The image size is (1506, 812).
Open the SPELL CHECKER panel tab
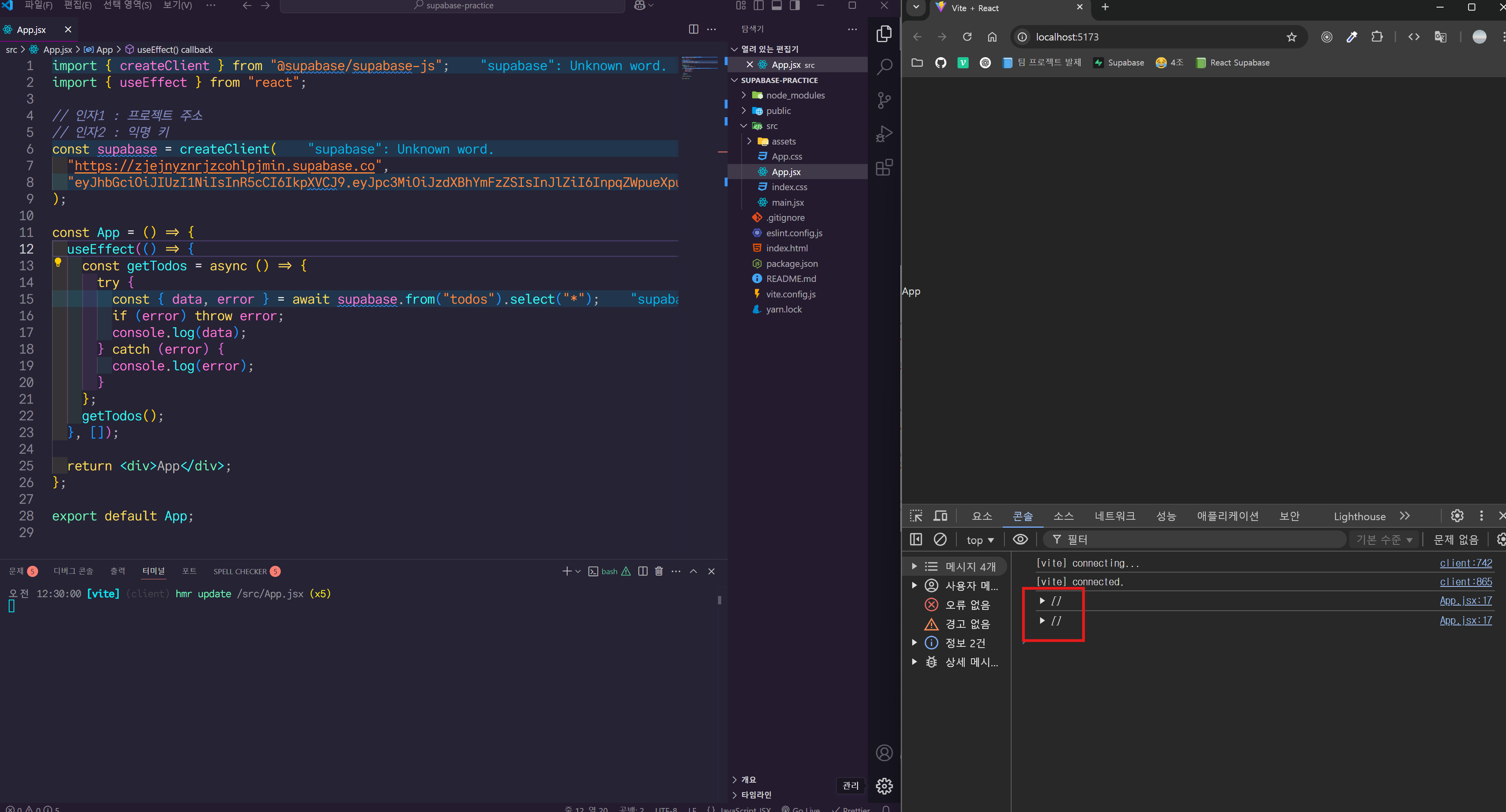[240, 571]
